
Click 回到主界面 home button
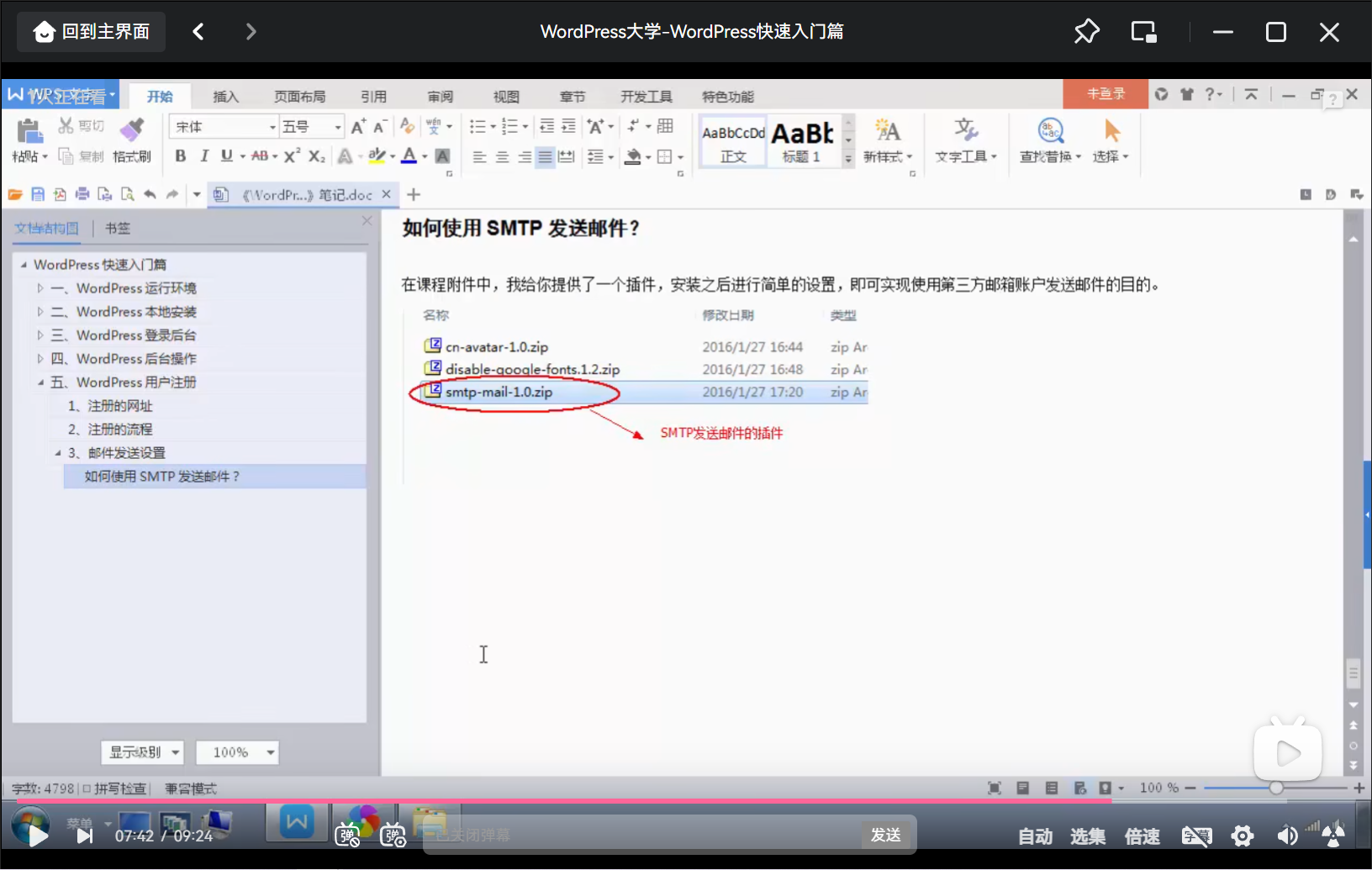coord(91,32)
